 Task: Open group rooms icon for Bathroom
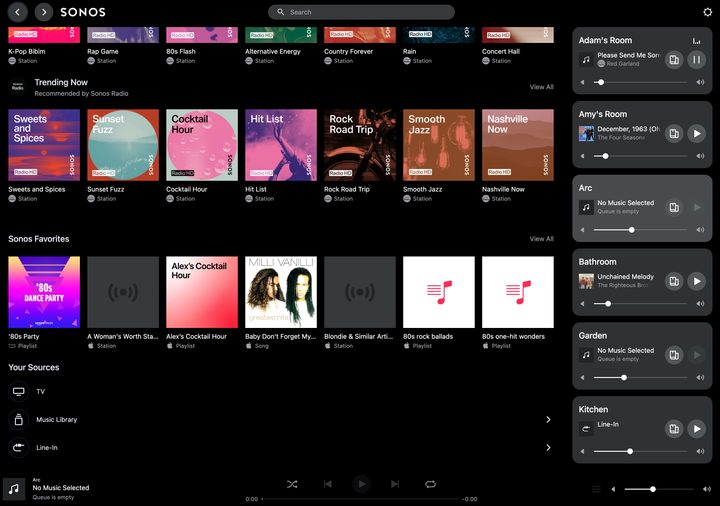674,281
